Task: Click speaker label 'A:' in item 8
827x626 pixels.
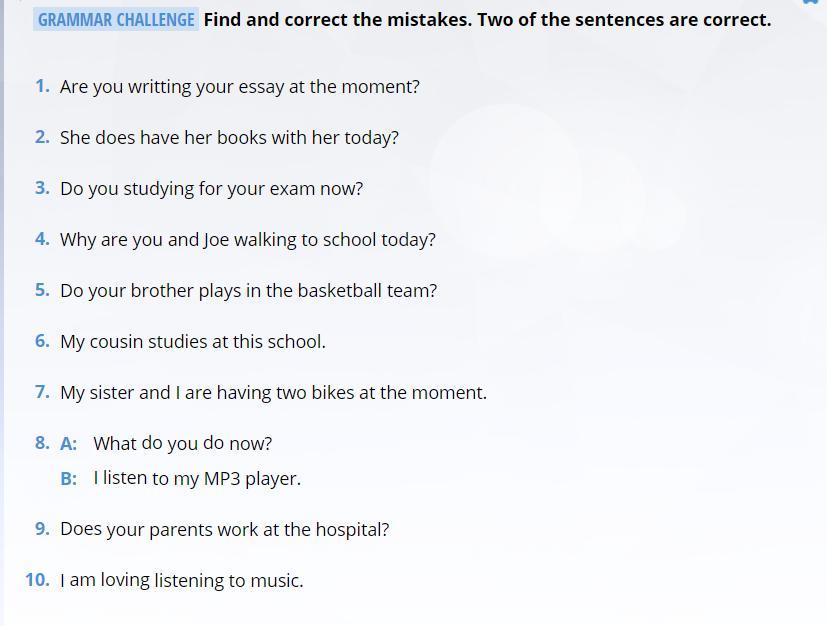Action: [69, 444]
